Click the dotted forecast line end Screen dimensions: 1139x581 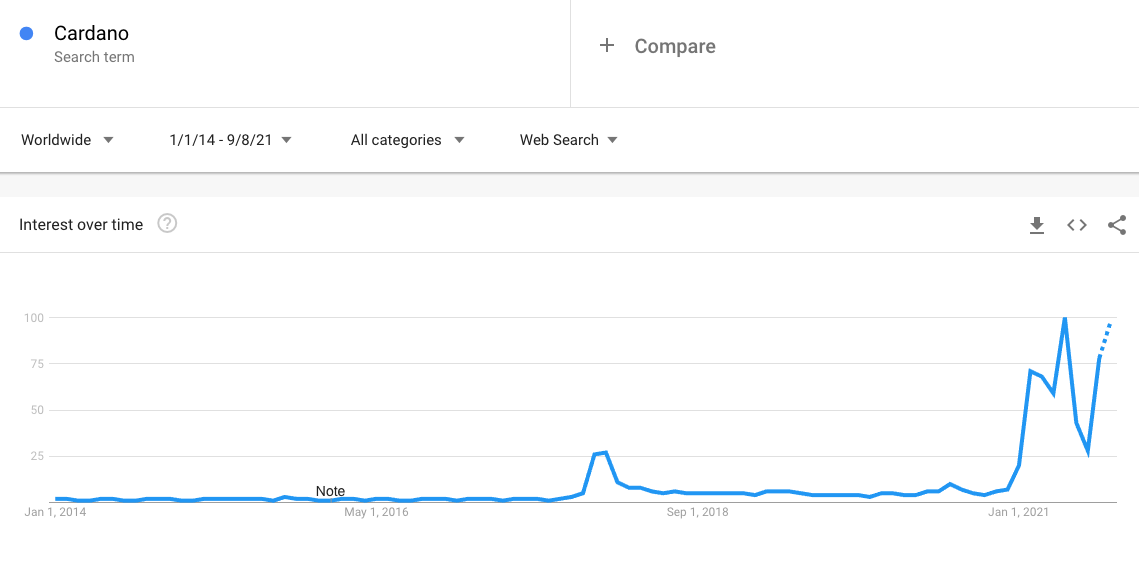[1111, 324]
